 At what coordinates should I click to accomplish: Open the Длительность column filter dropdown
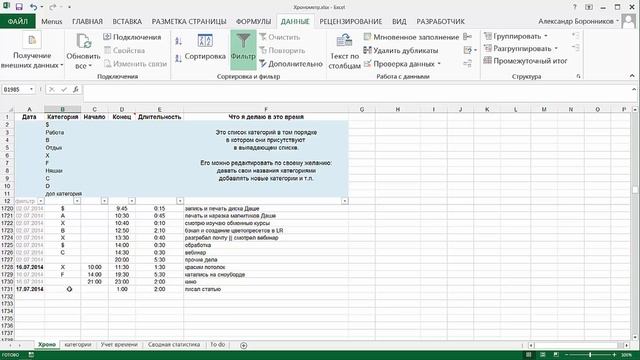click(x=180, y=201)
